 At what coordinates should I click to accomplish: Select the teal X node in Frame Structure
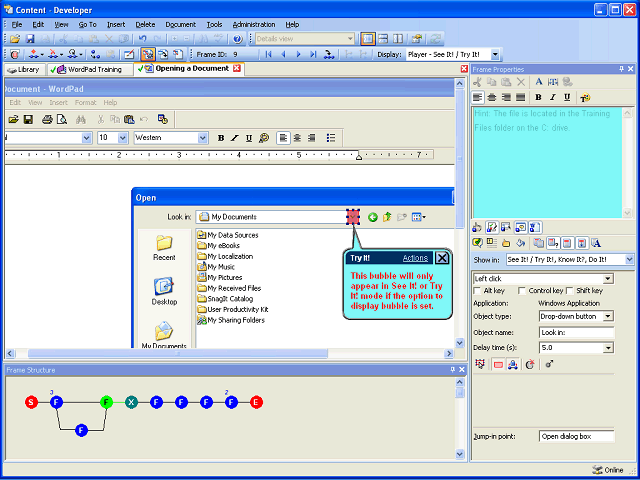pyautogui.click(x=131, y=402)
